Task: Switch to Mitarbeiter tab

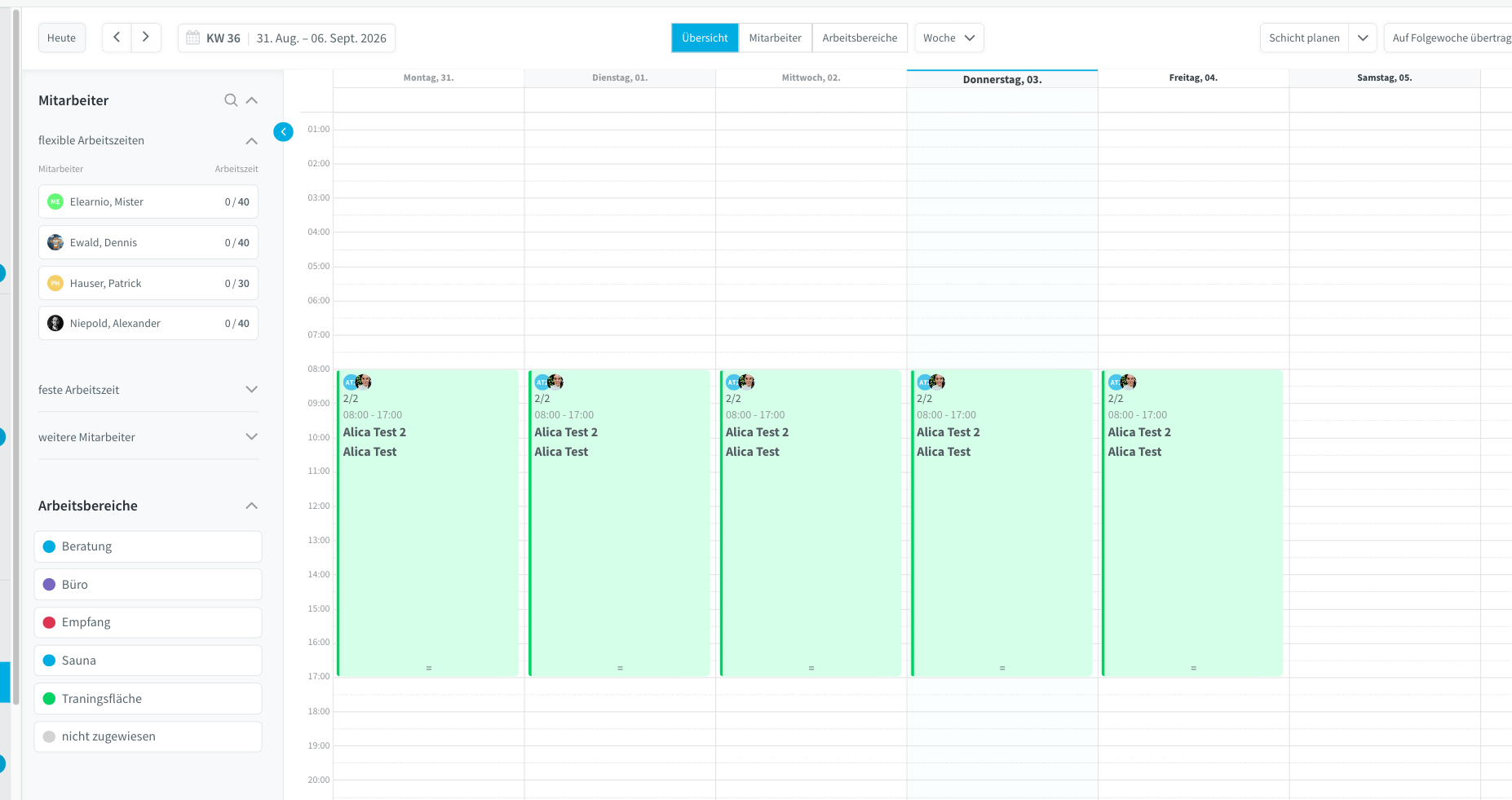Action: tap(775, 38)
